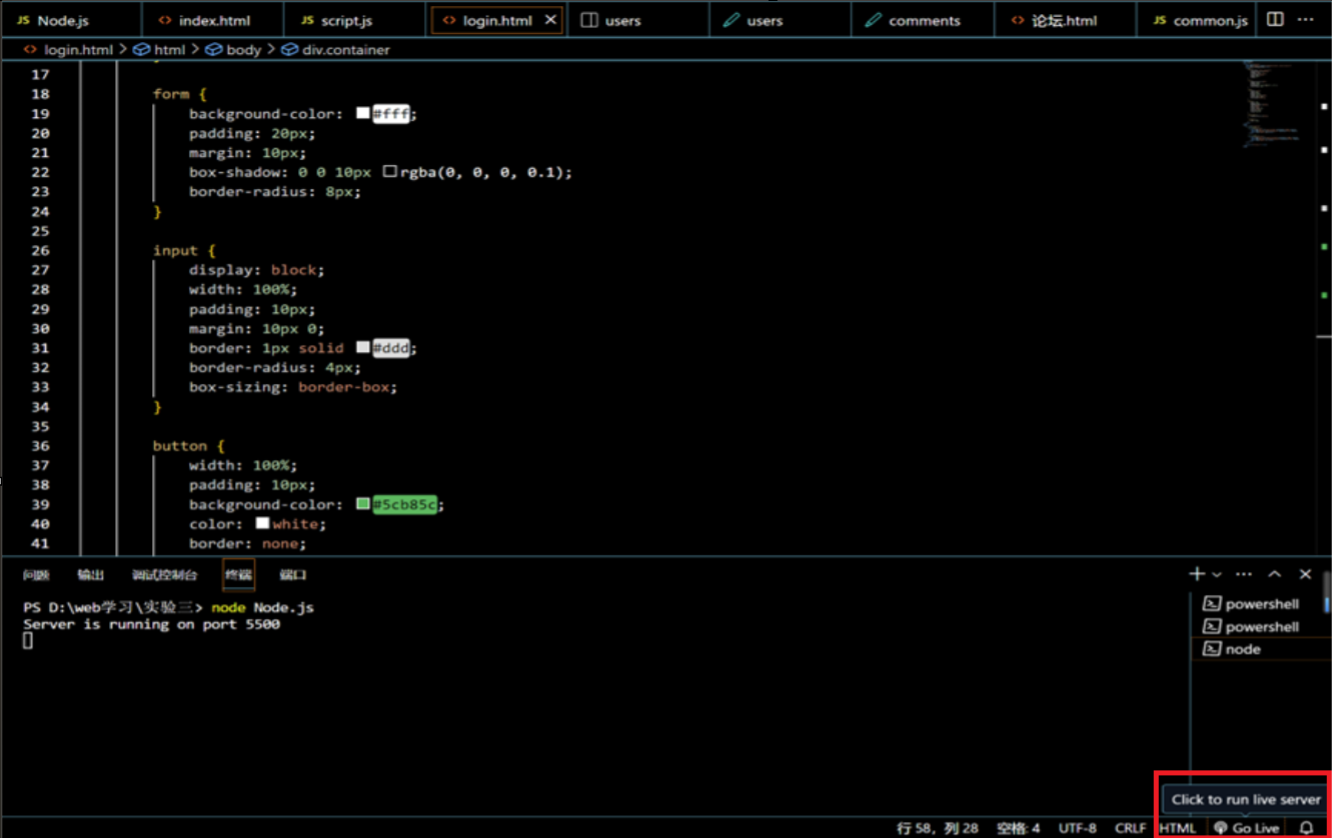Click the UTF-8 encoding indicator

(1077, 828)
